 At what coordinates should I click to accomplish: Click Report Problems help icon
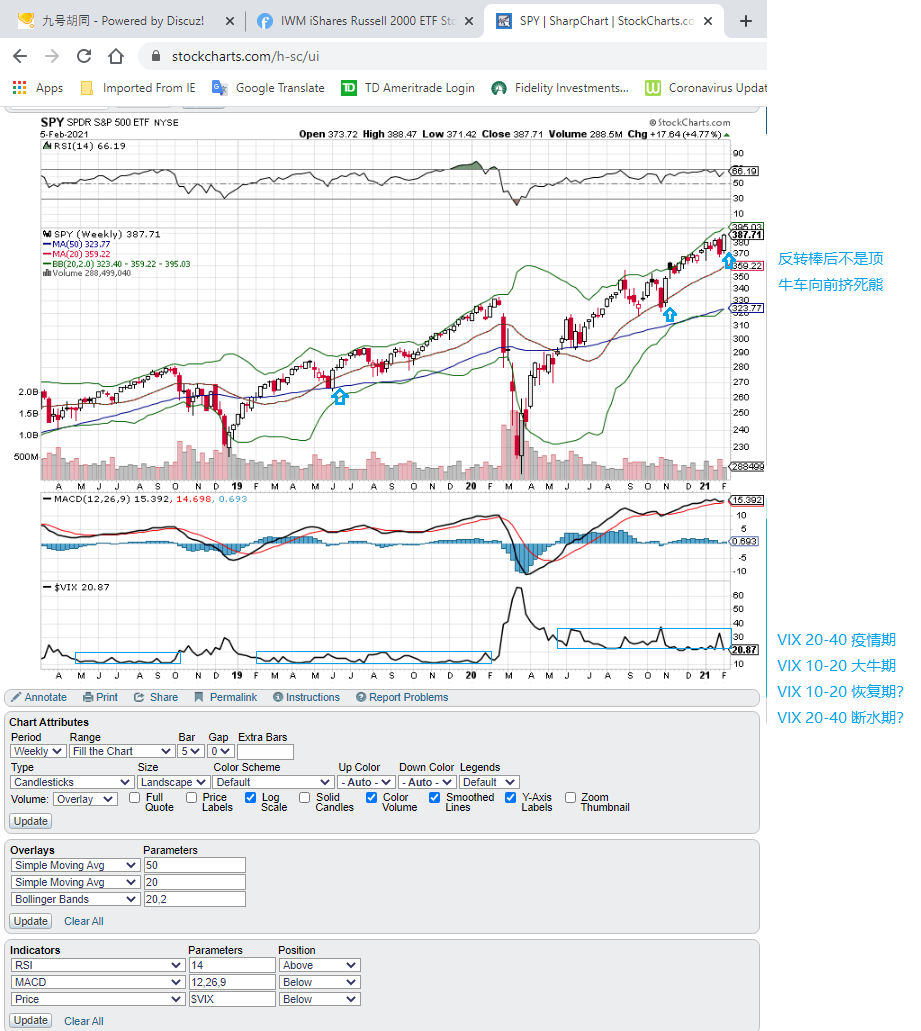[x=360, y=698]
